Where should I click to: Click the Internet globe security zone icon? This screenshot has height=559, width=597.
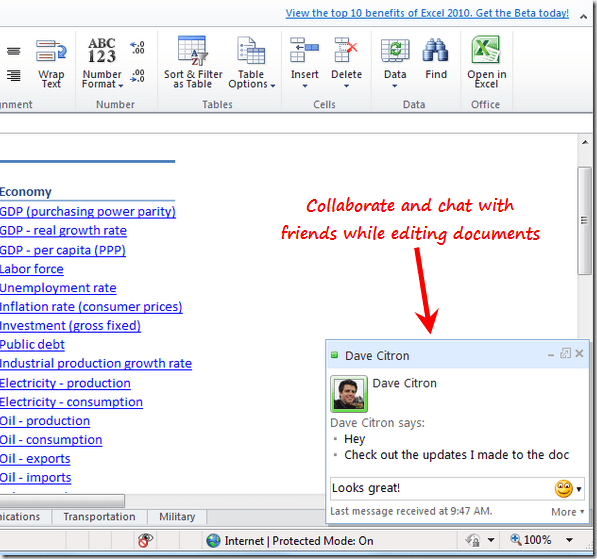pyautogui.click(x=213, y=540)
